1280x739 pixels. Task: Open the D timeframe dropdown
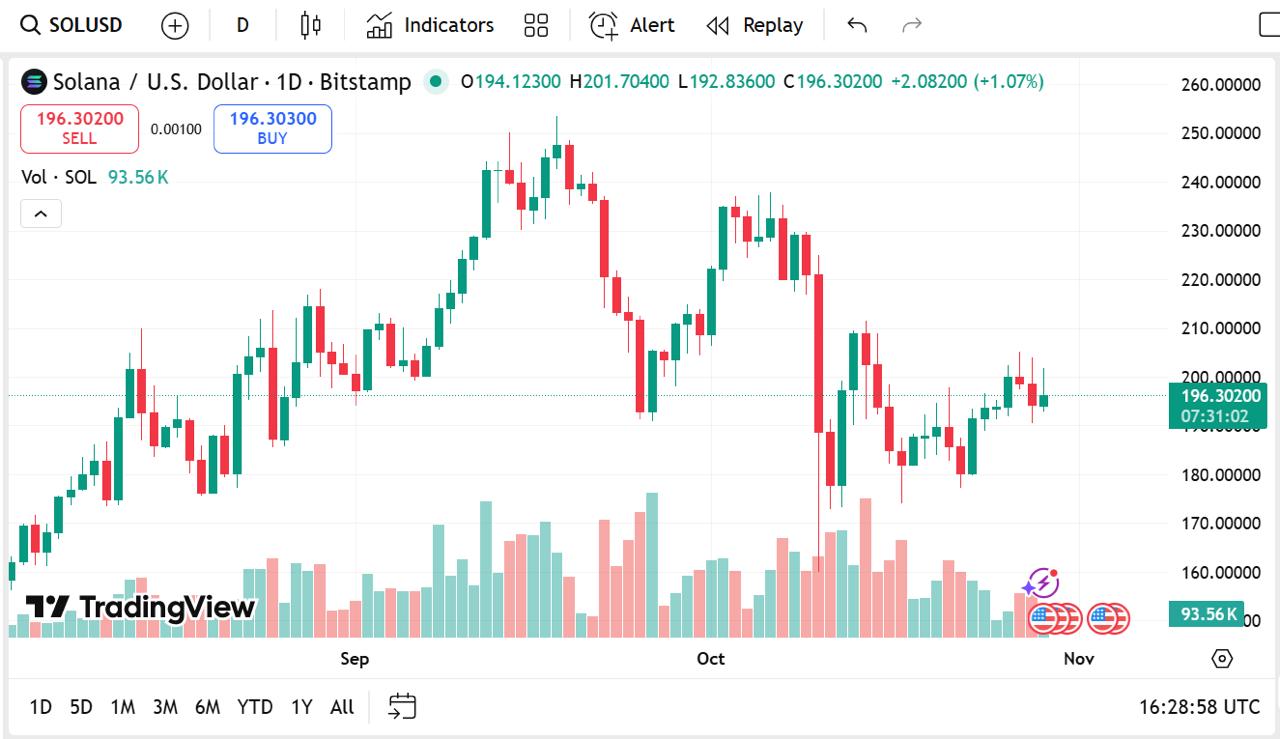(242, 25)
